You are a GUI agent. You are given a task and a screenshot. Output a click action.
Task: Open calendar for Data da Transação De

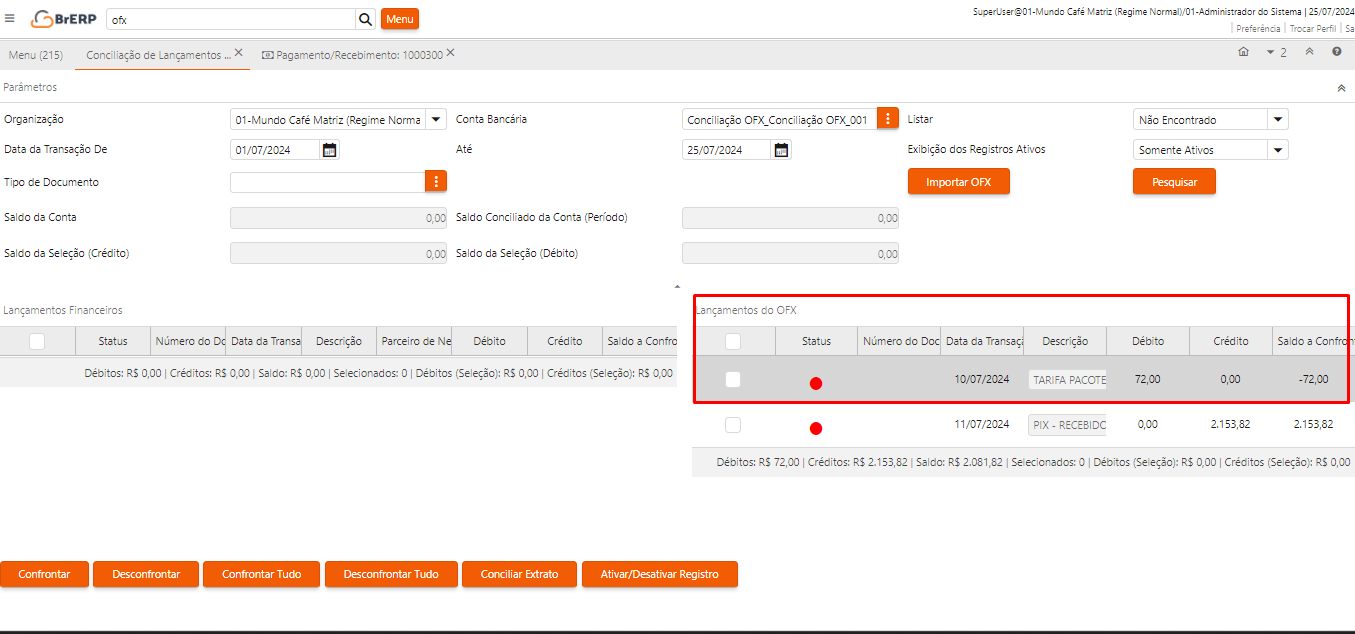pyautogui.click(x=330, y=150)
